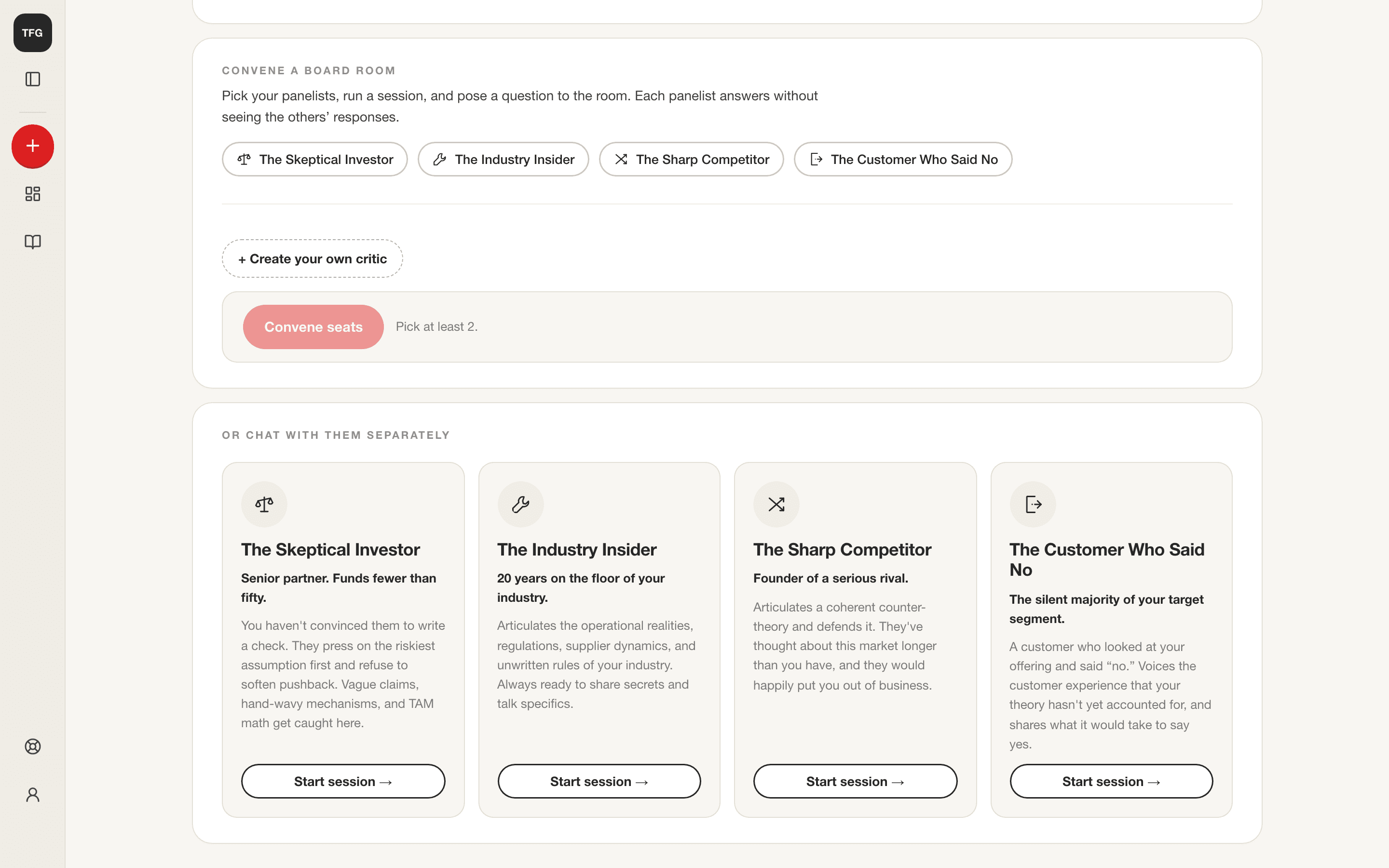The image size is (1389, 868).
Task: Click the Customer Who Said No exit icon
Action: coord(1033,504)
